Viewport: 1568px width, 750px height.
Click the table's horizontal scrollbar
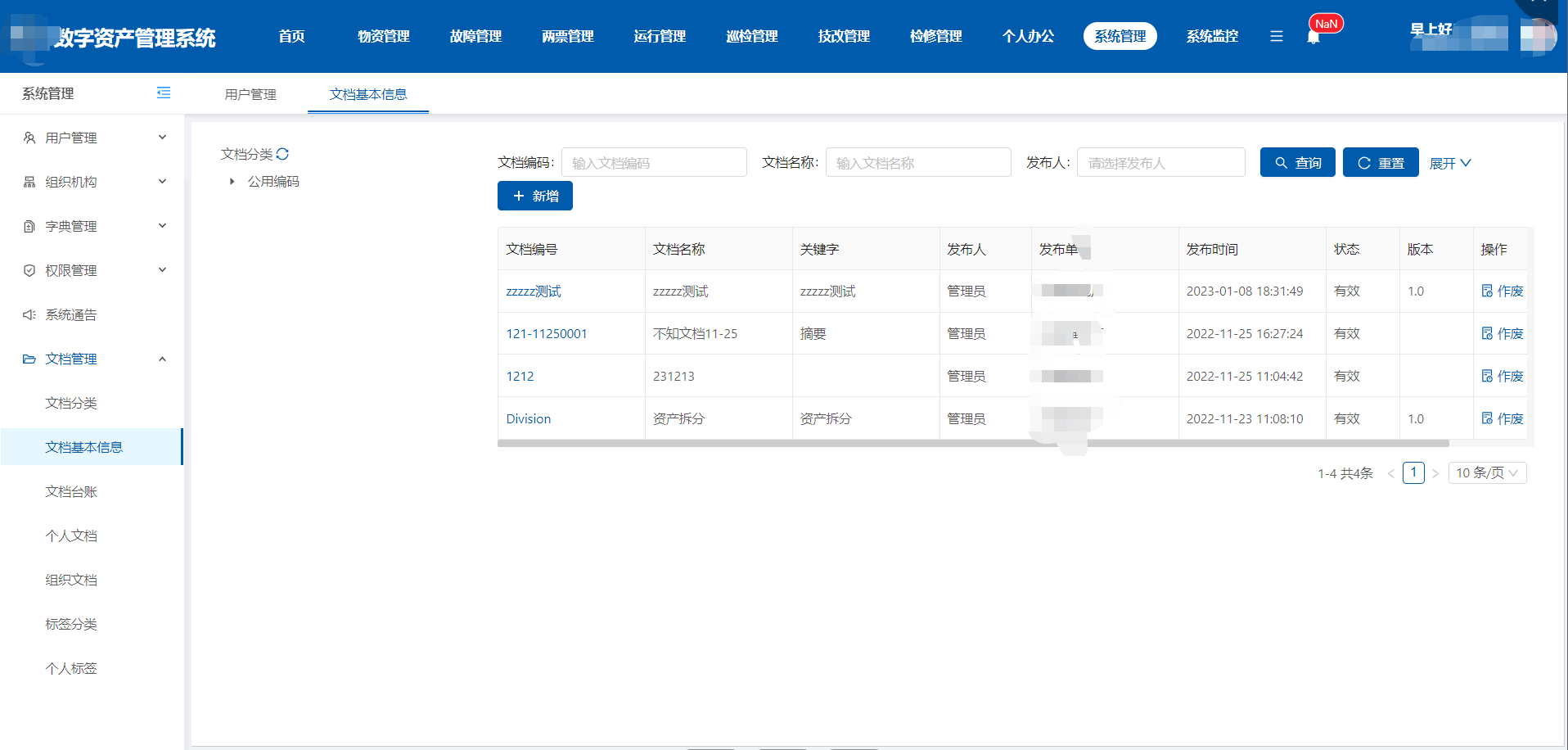click(x=973, y=443)
